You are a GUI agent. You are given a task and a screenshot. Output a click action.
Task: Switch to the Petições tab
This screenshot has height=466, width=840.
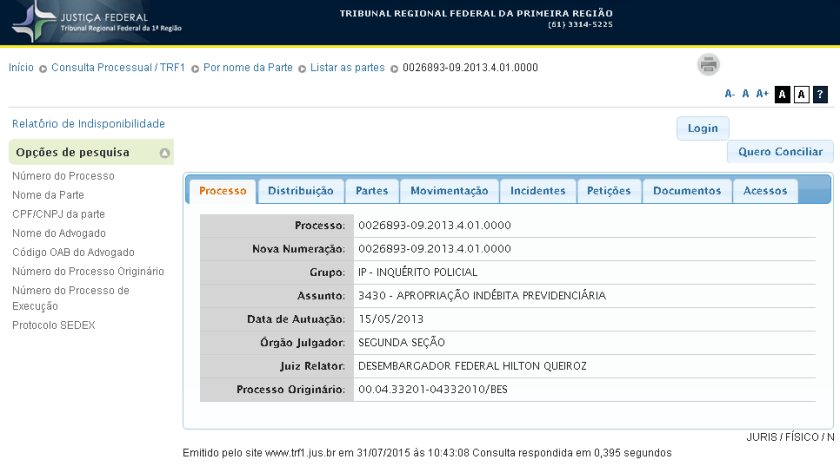pyautogui.click(x=609, y=191)
